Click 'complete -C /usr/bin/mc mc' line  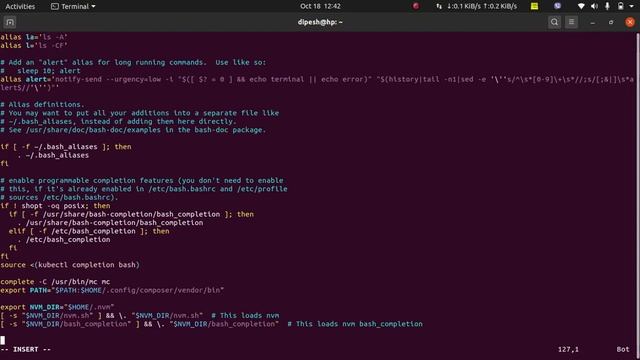click(x=55, y=282)
